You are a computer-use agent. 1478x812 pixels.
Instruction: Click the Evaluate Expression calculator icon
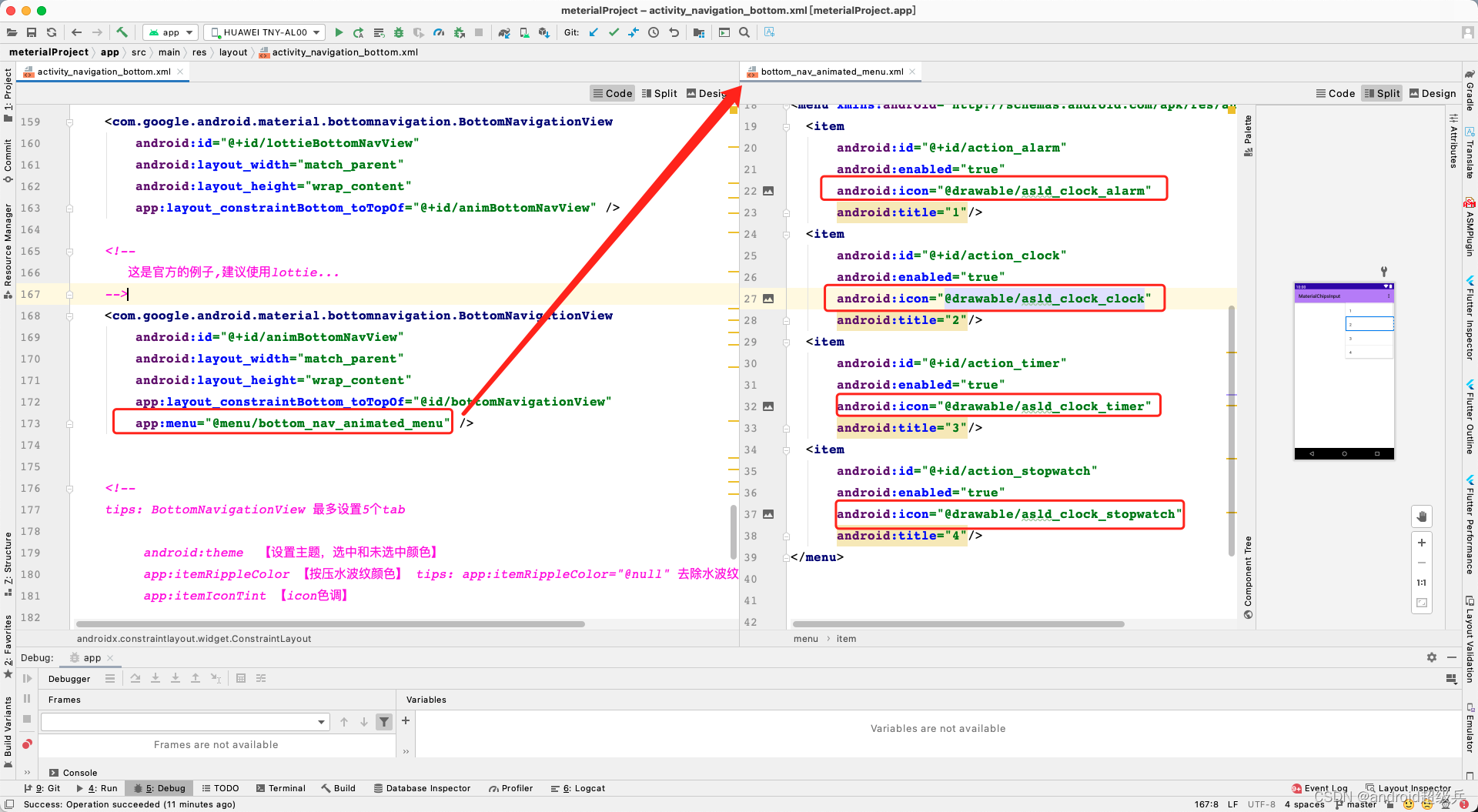coord(241,678)
